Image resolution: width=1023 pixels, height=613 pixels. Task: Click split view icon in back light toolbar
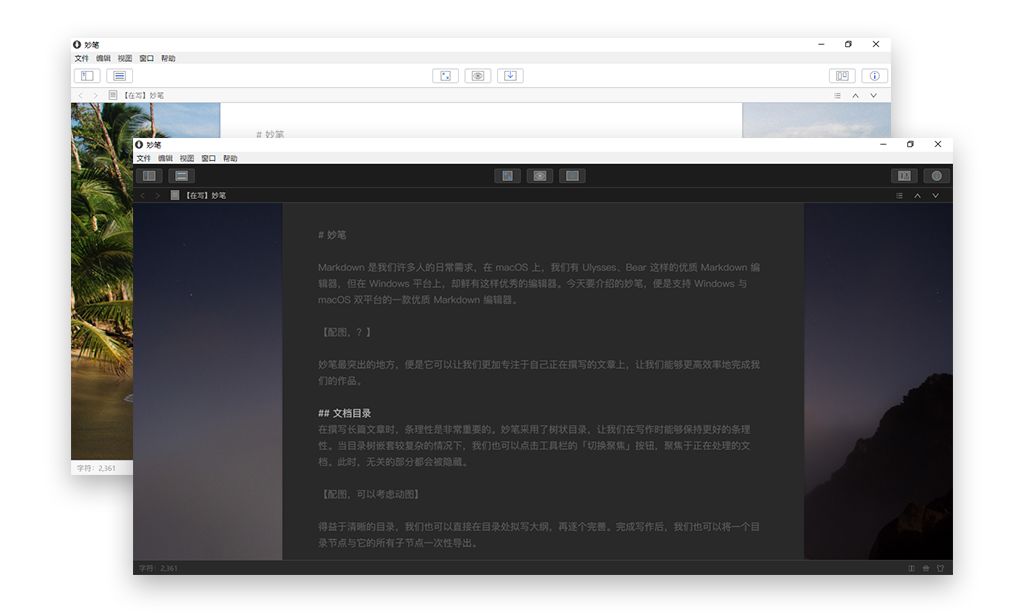point(842,76)
